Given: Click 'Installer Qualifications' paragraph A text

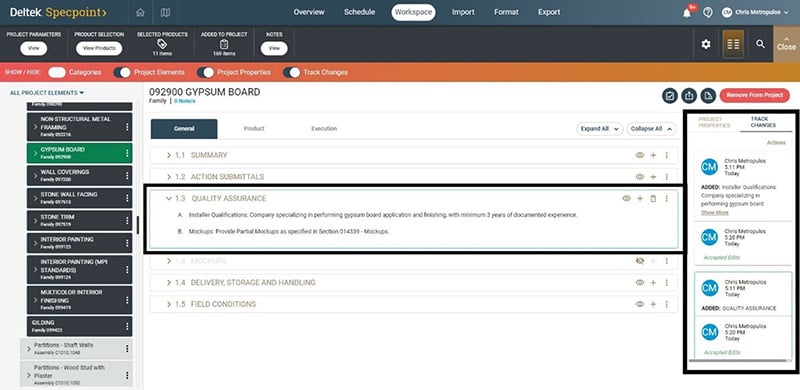Looking at the screenshot, I should 383,215.
